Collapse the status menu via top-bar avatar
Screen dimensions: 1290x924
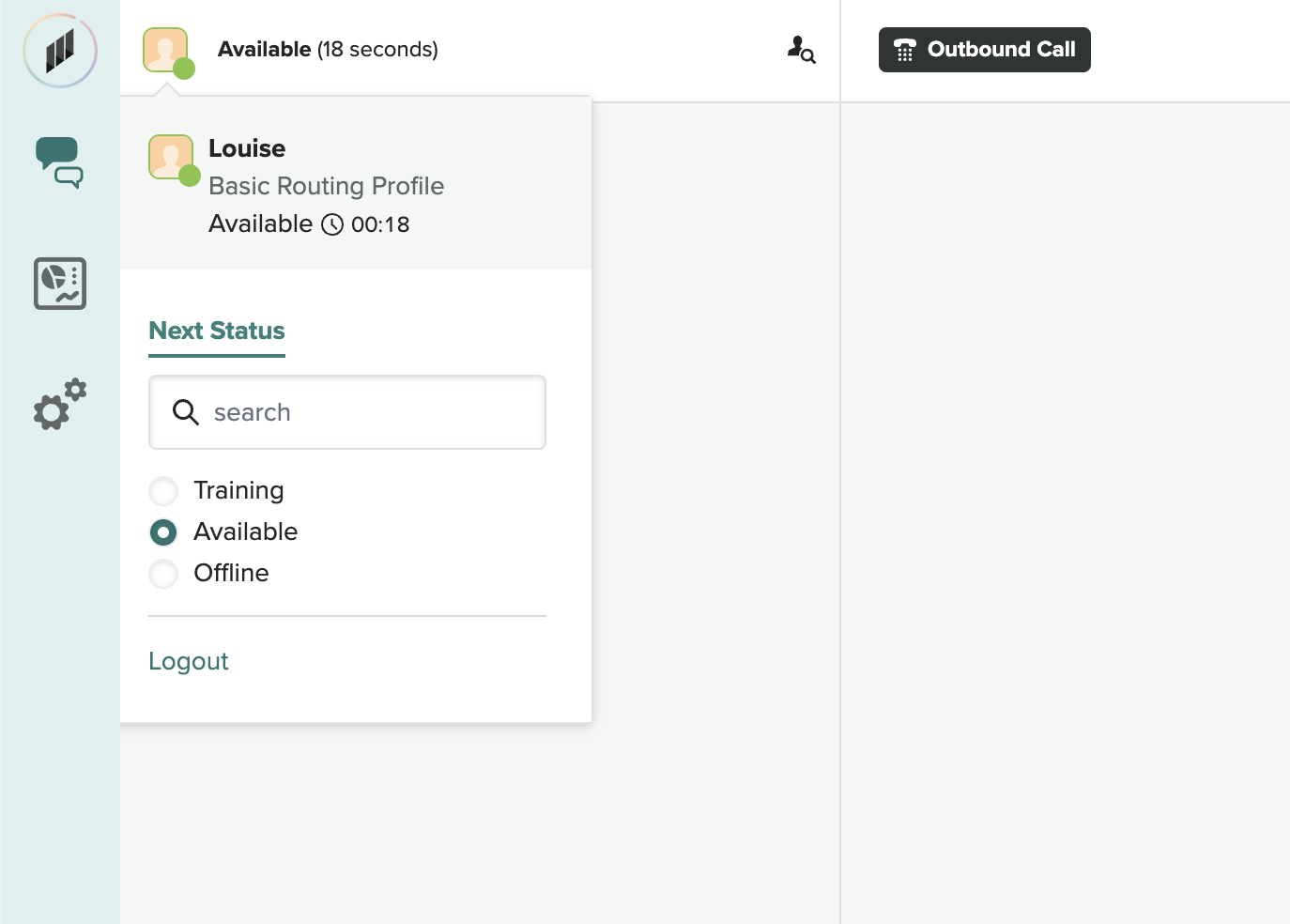[x=166, y=51]
